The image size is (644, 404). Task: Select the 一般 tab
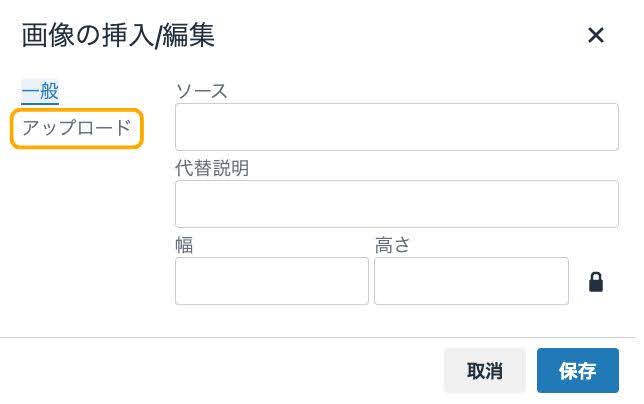pyautogui.click(x=40, y=91)
